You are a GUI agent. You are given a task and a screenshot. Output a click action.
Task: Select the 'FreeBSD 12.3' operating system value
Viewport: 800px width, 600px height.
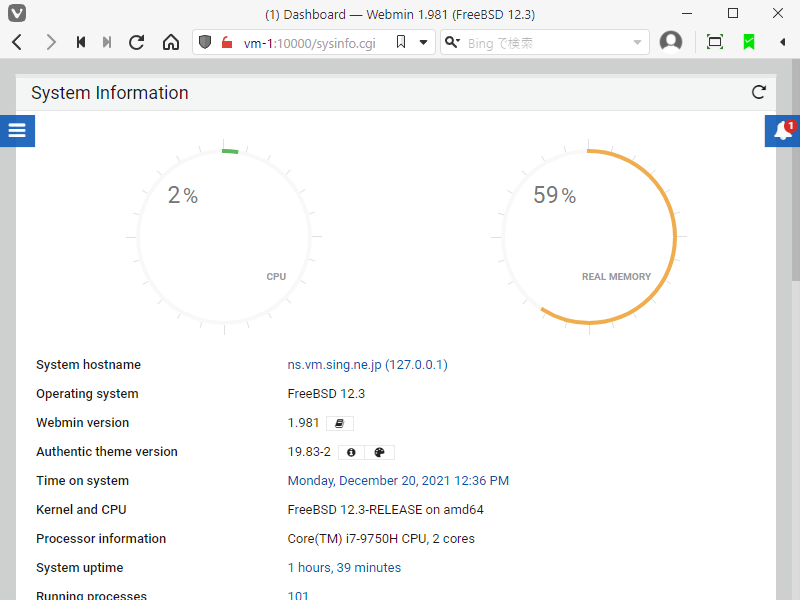[x=326, y=394]
